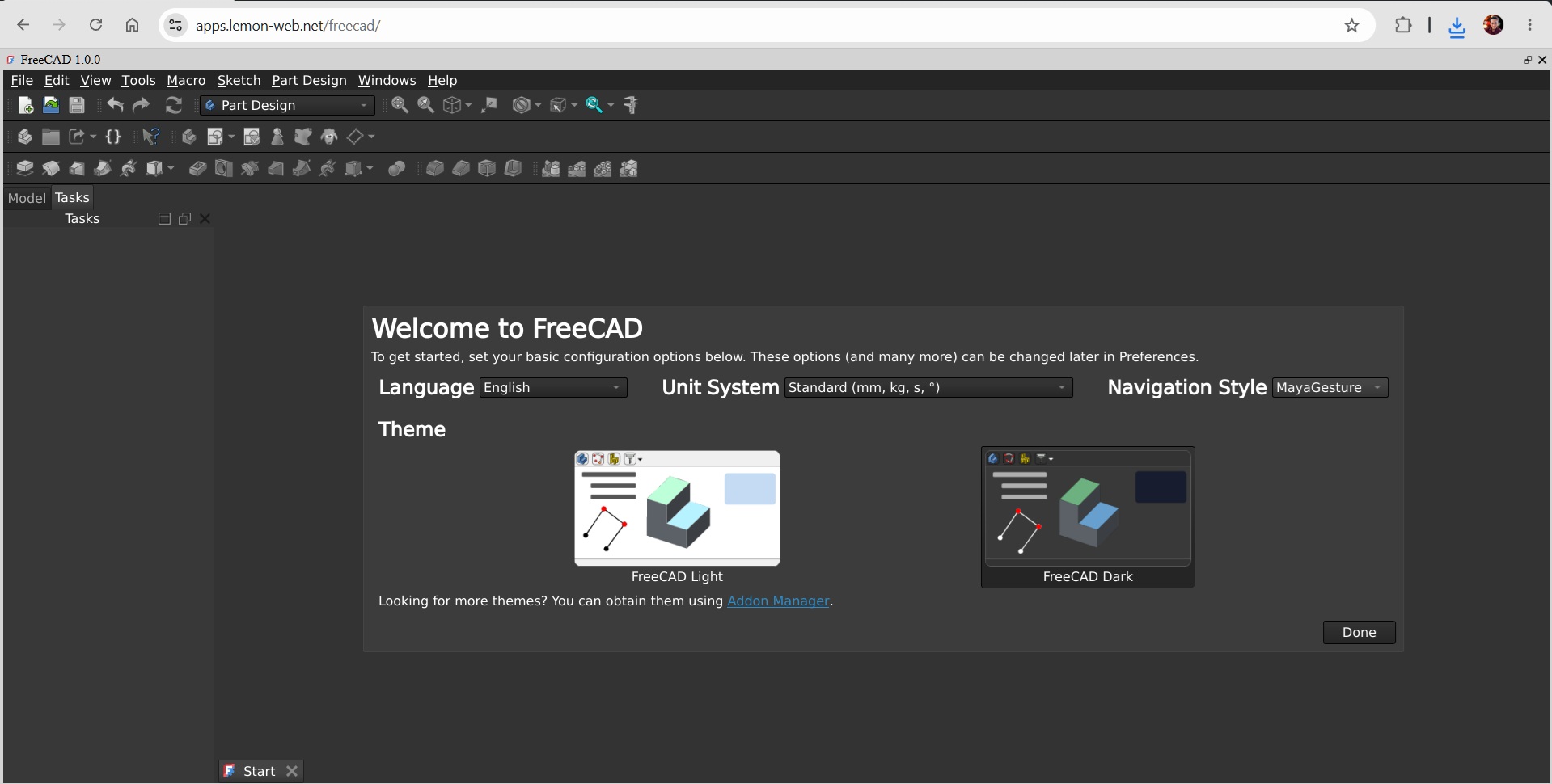The width and height of the screenshot is (1552, 784).
Task: Undo the last action
Action: click(115, 105)
